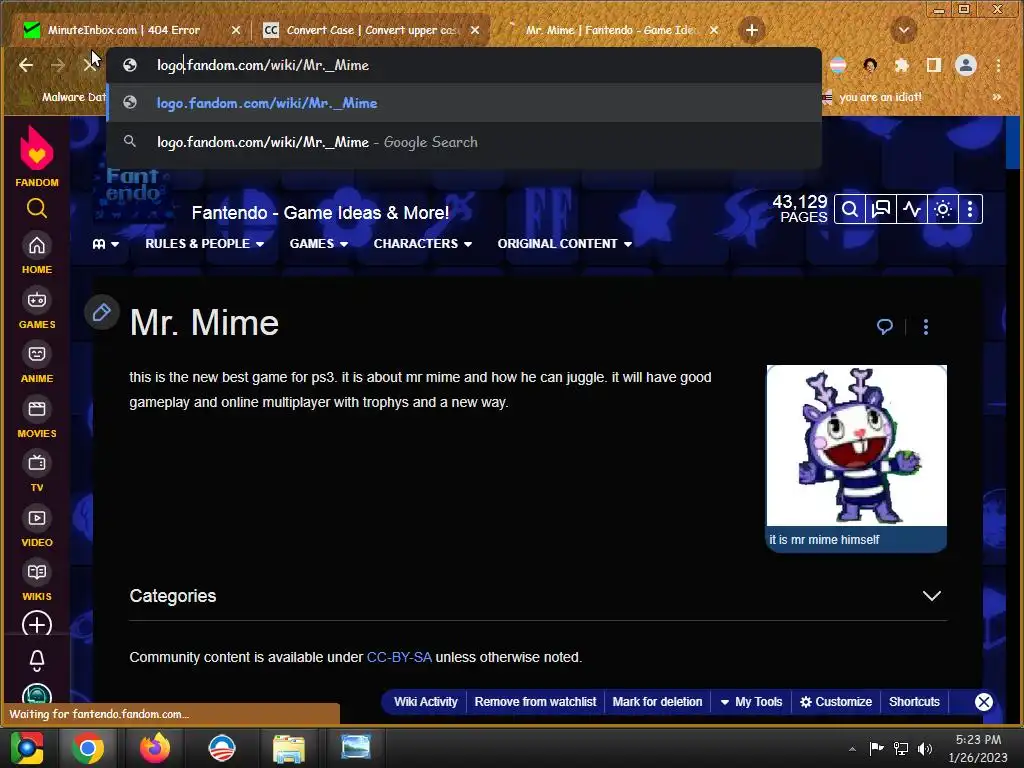This screenshot has width=1024, height=768.
Task: Open the wiki recent activity icon
Action: click(x=912, y=210)
